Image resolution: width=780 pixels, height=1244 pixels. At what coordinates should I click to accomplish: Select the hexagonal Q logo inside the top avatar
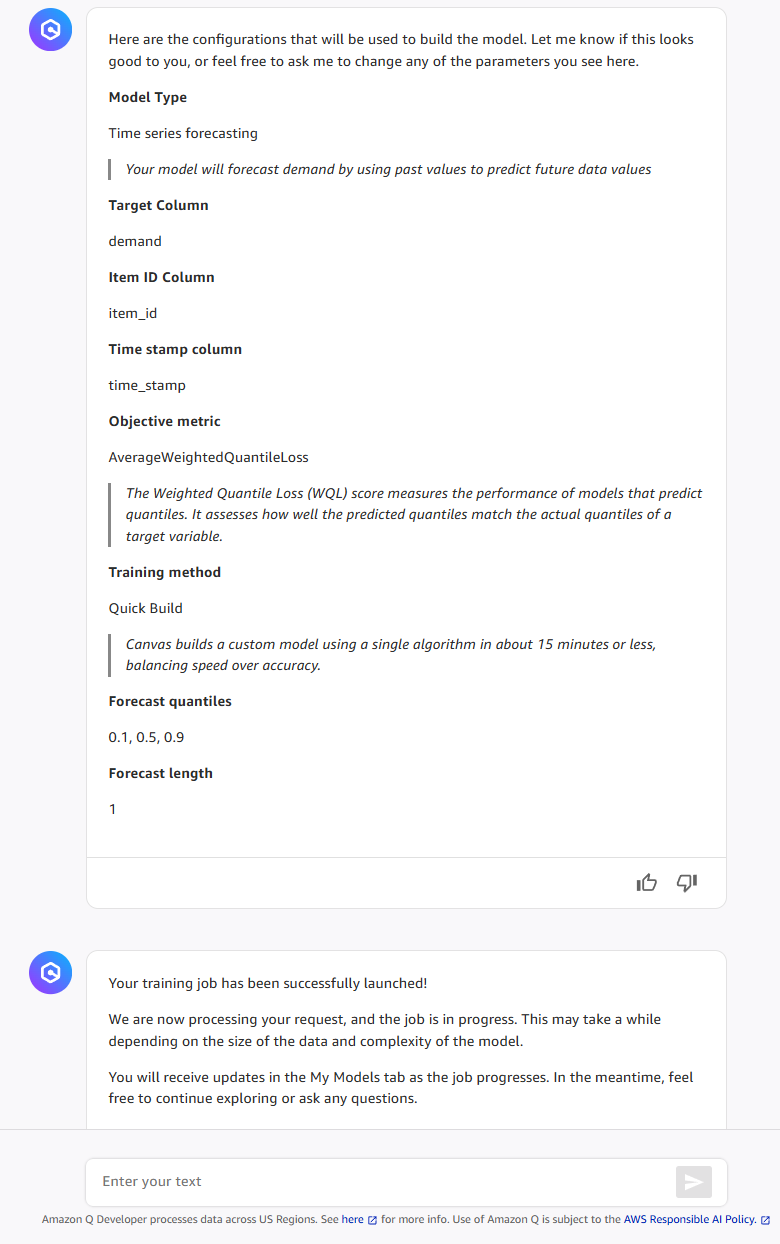pyautogui.click(x=50, y=30)
